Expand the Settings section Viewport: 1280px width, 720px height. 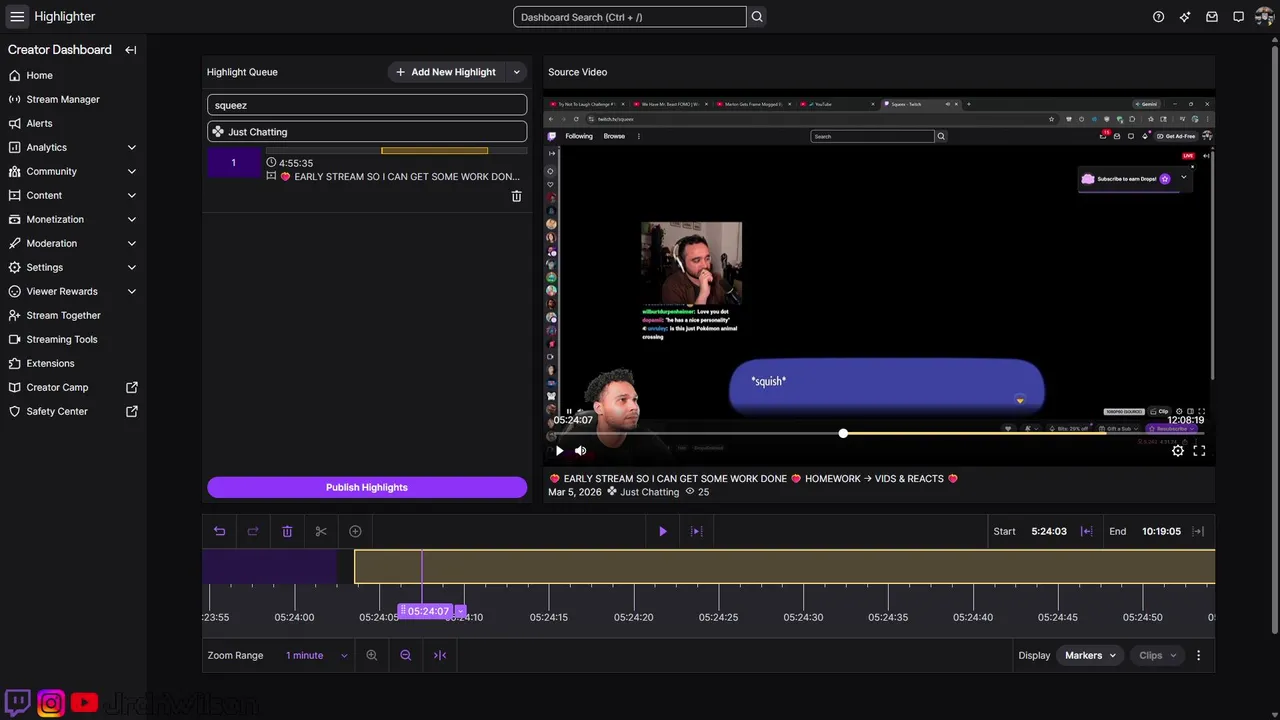[x=132, y=267]
